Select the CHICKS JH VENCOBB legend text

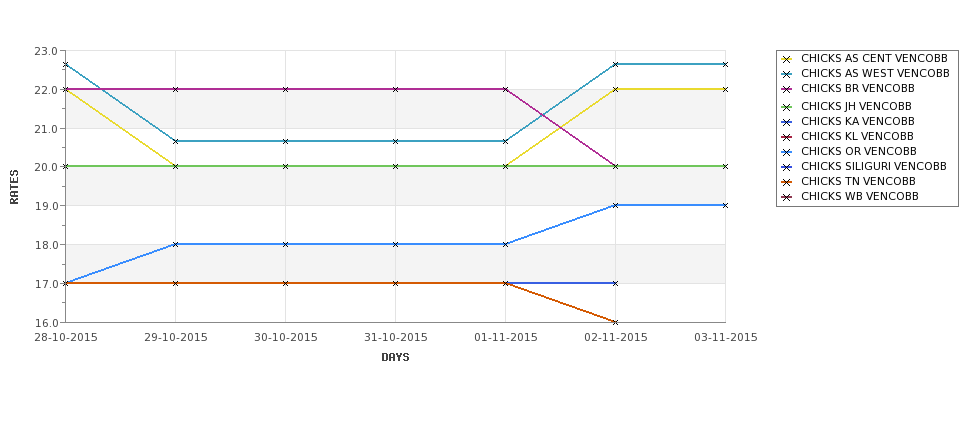coord(856,106)
